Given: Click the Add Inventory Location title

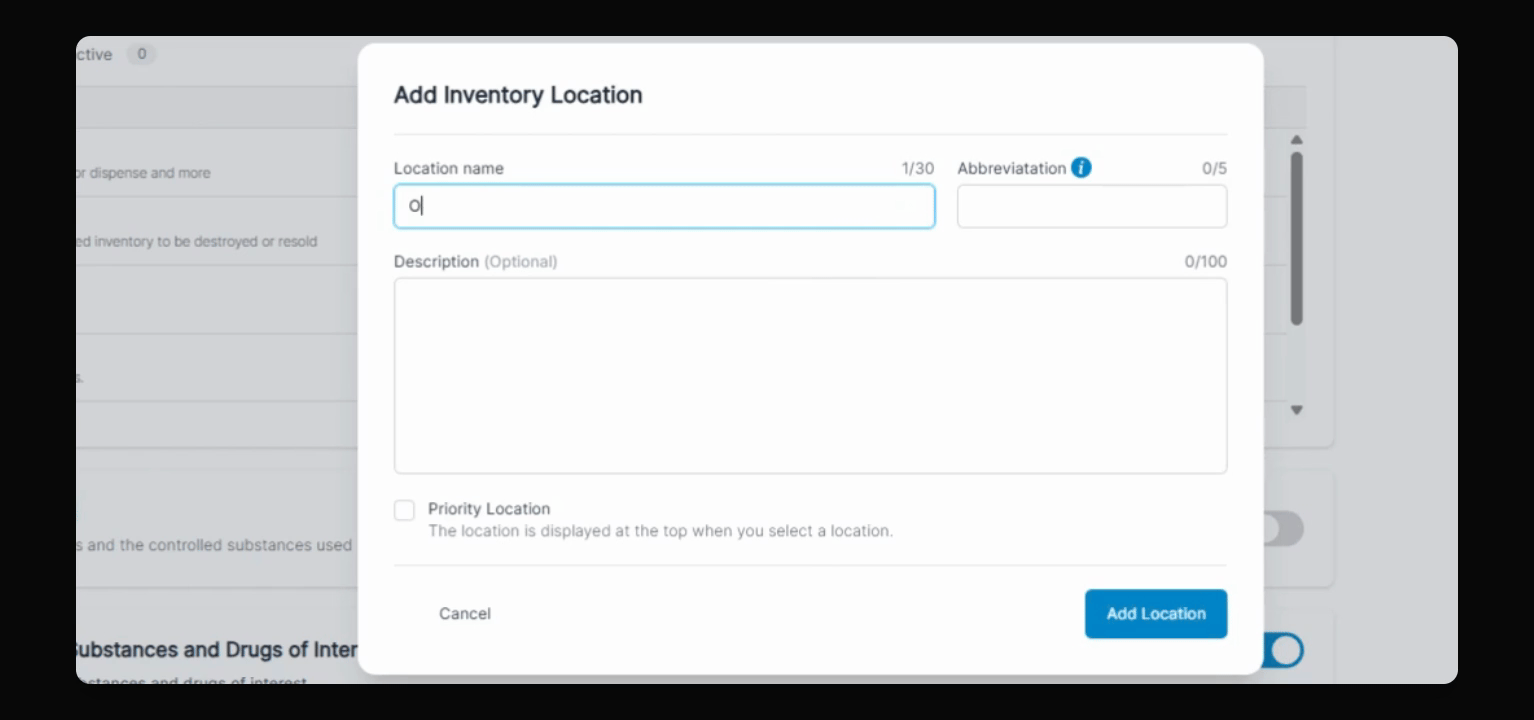Looking at the screenshot, I should (x=518, y=95).
